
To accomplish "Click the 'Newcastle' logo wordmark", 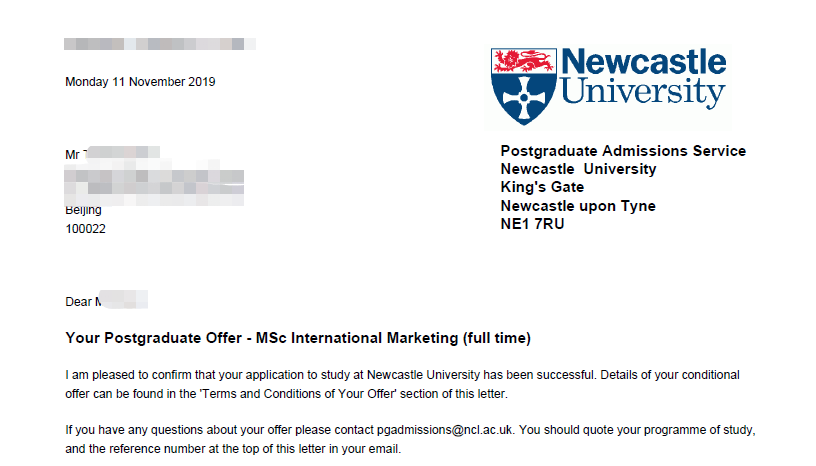I will (644, 61).
